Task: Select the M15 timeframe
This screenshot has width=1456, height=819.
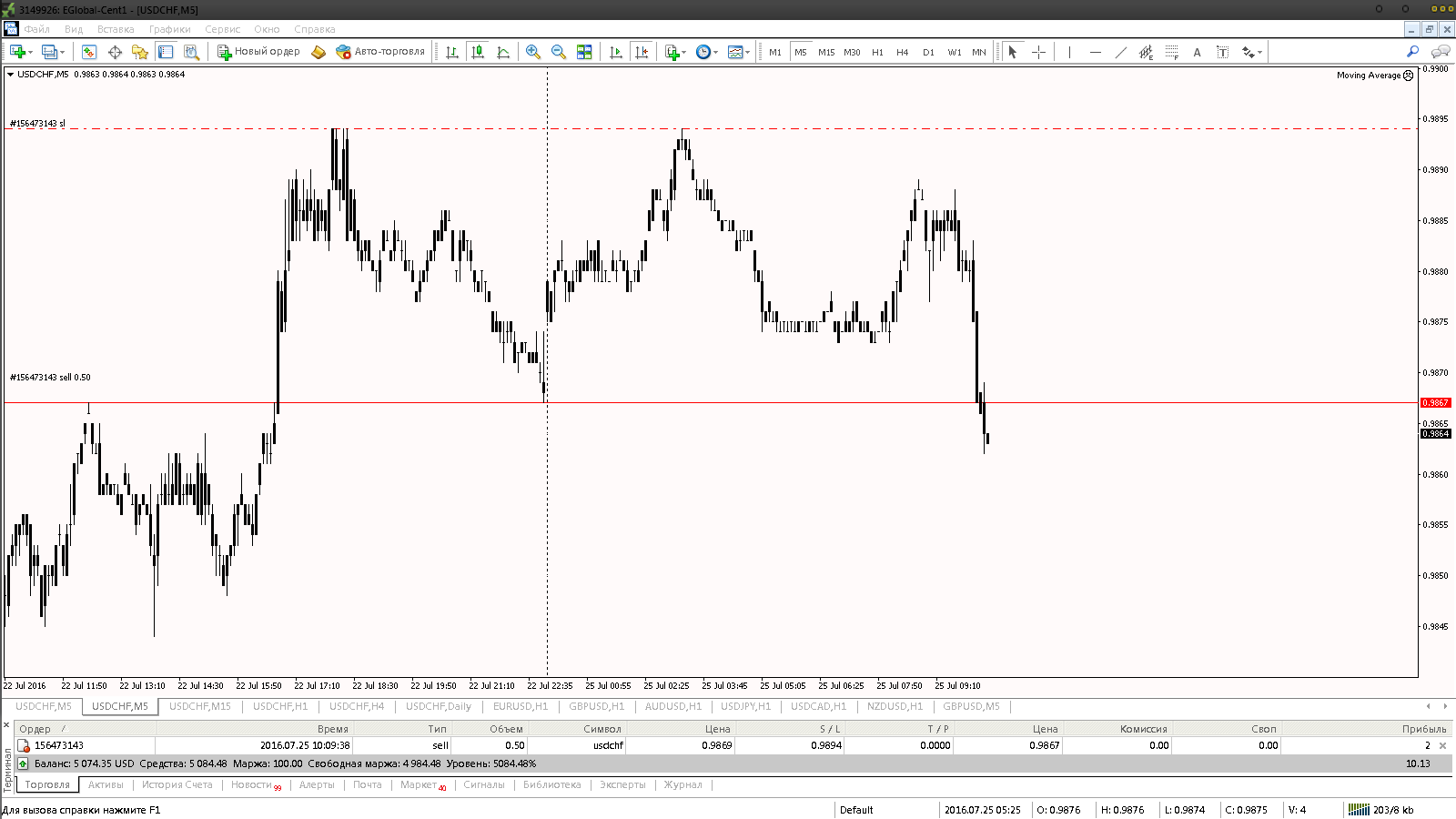Action: click(x=826, y=52)
